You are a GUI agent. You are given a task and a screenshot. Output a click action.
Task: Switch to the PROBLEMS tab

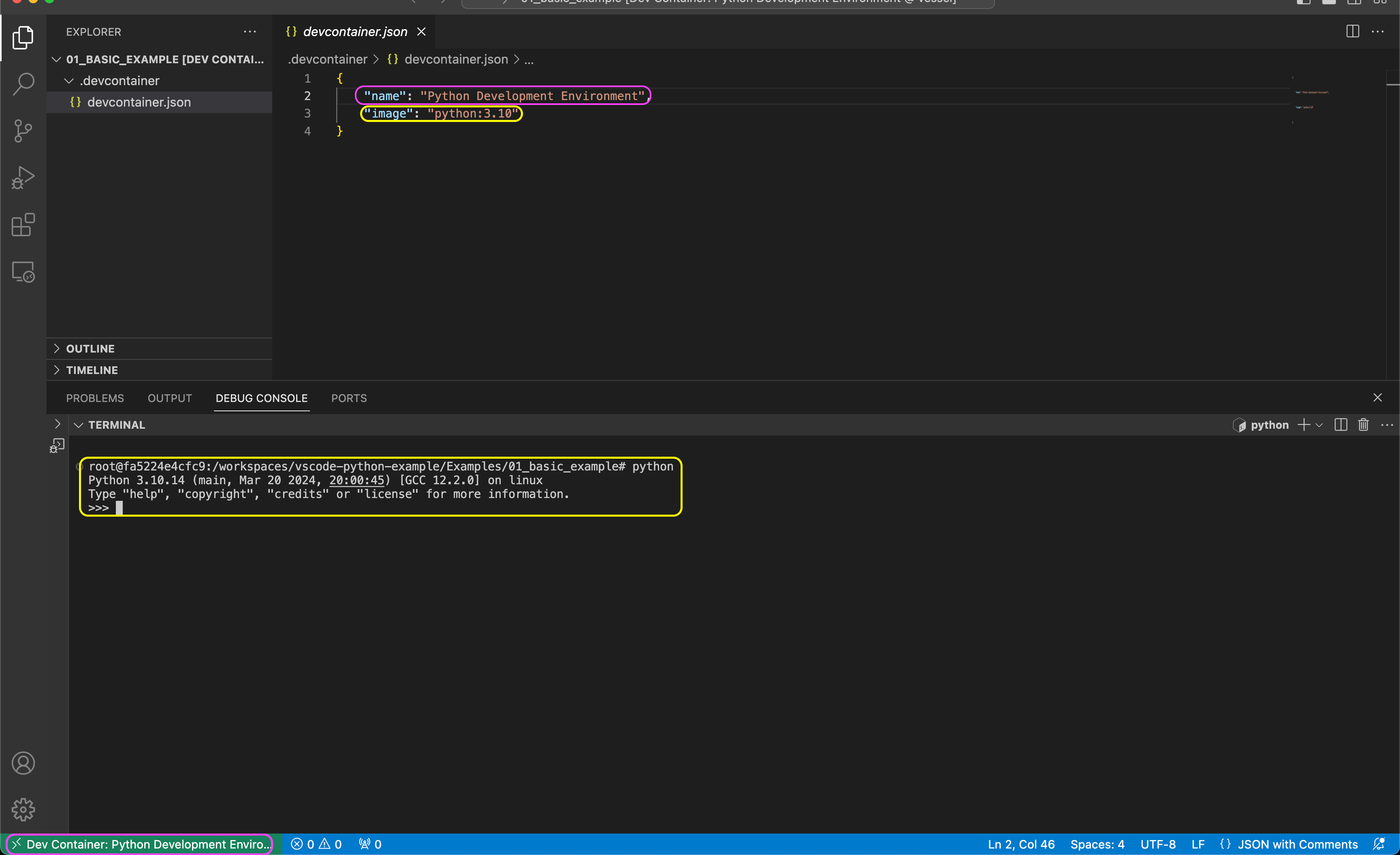pyautogui.click(x=95, y=398)
